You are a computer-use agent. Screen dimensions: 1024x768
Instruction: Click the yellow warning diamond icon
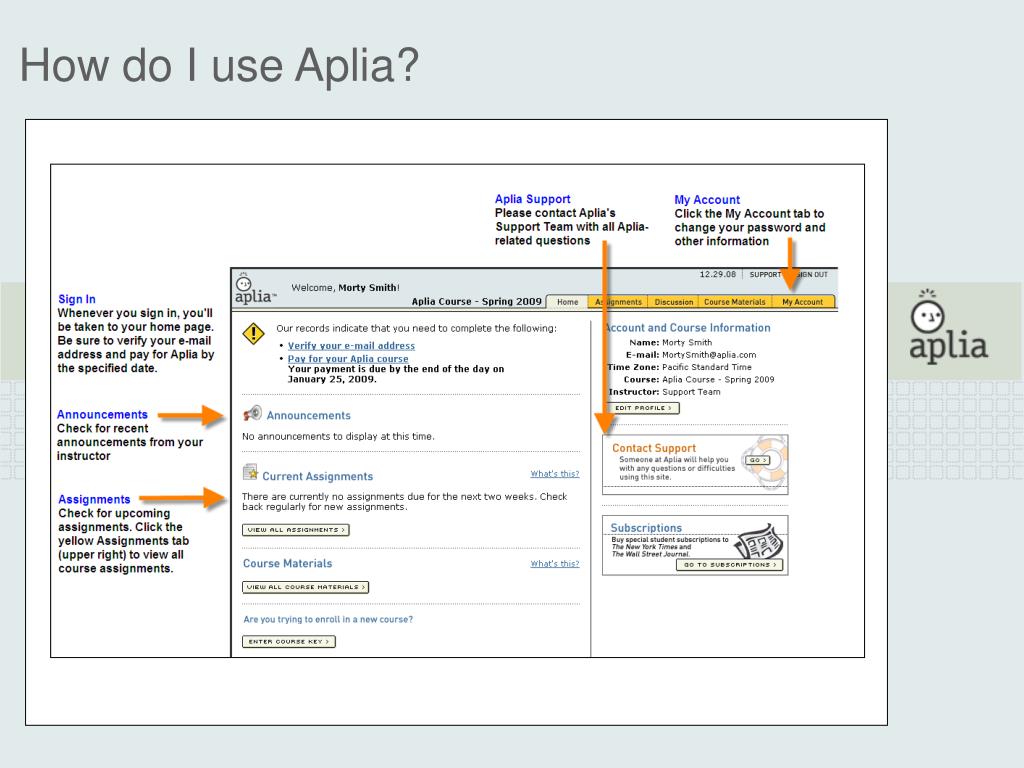pos(253,334)
